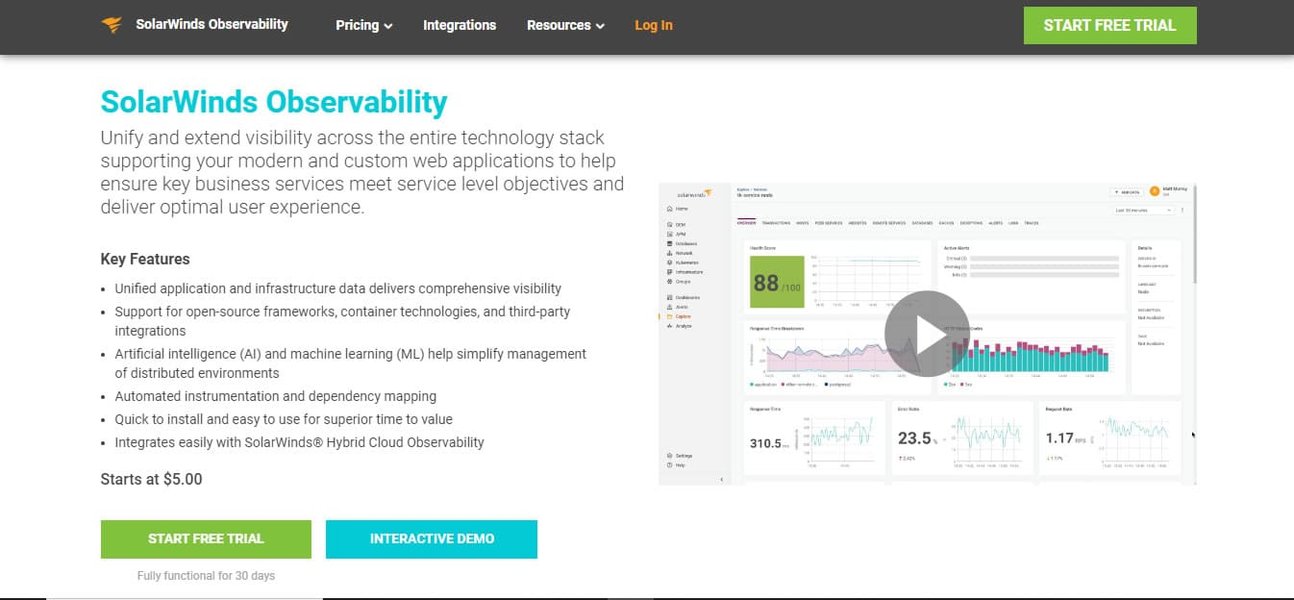
Task: Click 'Artificial intelligence (AI) and machine learning' bullet
Action: tap(350, 363)
